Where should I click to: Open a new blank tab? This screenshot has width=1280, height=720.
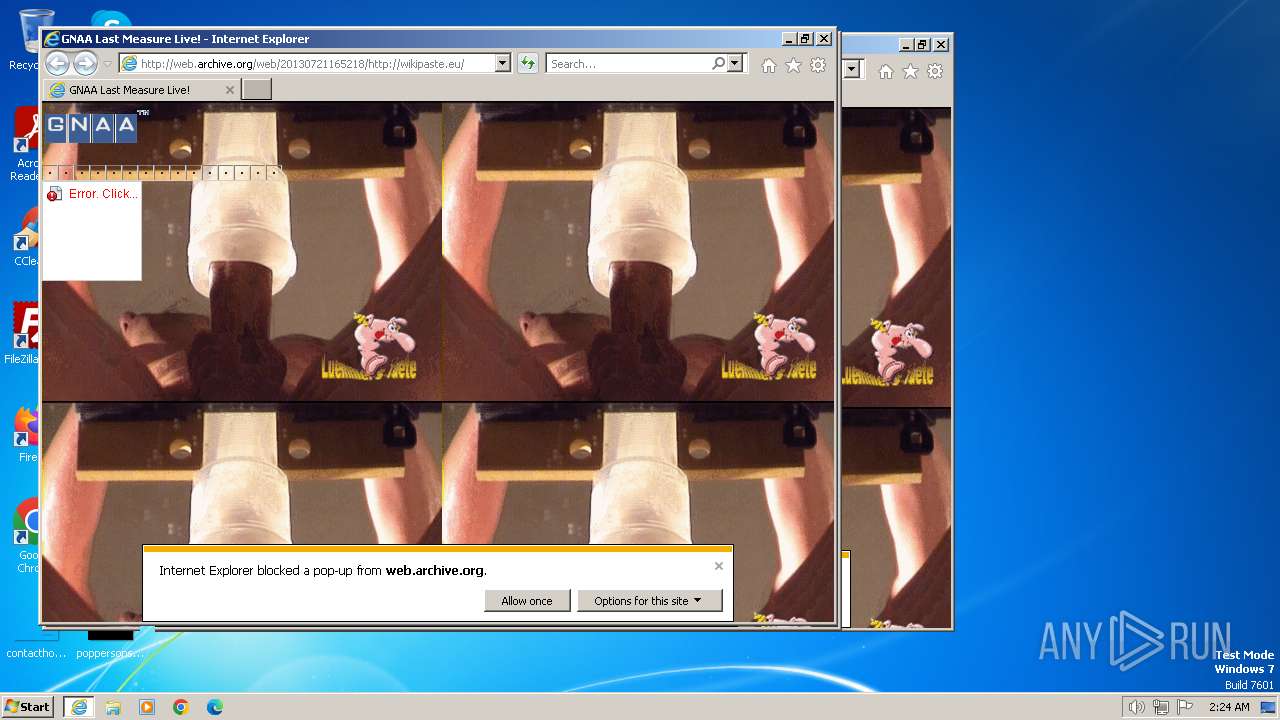coord(257,90)
